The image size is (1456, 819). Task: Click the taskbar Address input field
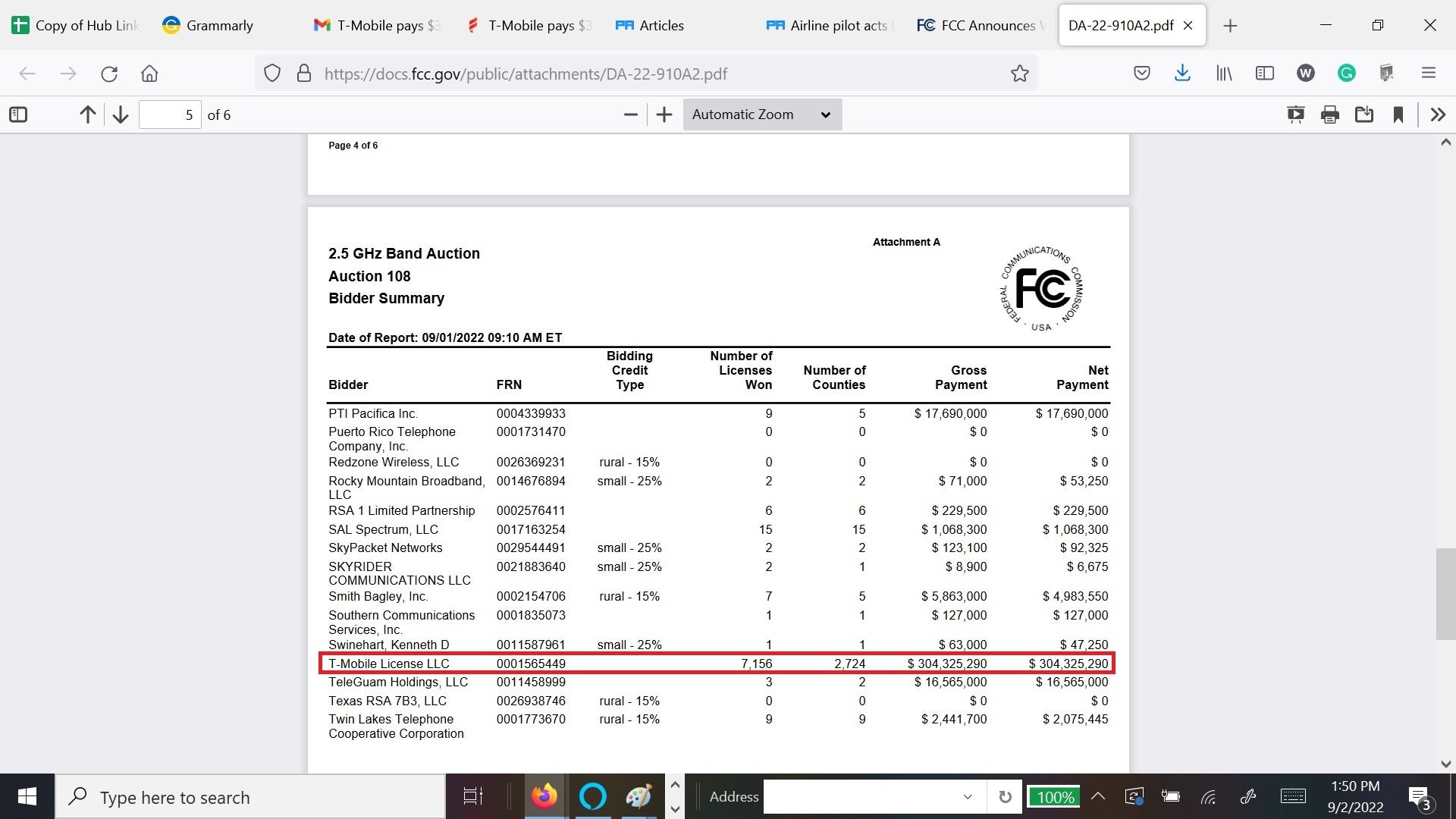[863, 796]
